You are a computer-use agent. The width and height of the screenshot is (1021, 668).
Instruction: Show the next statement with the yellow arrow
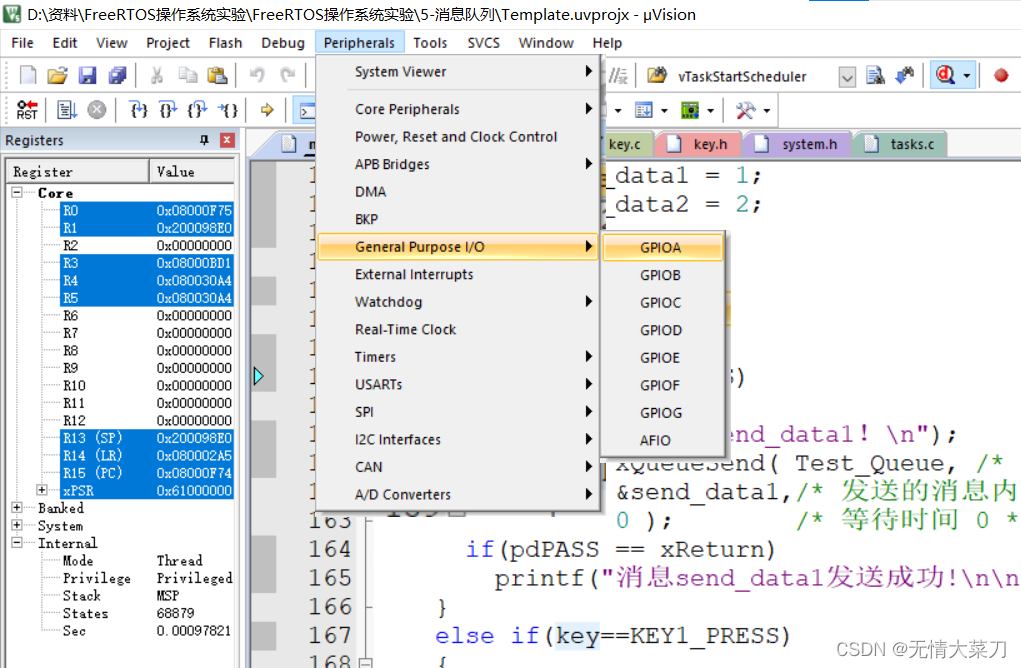point(267,109)
